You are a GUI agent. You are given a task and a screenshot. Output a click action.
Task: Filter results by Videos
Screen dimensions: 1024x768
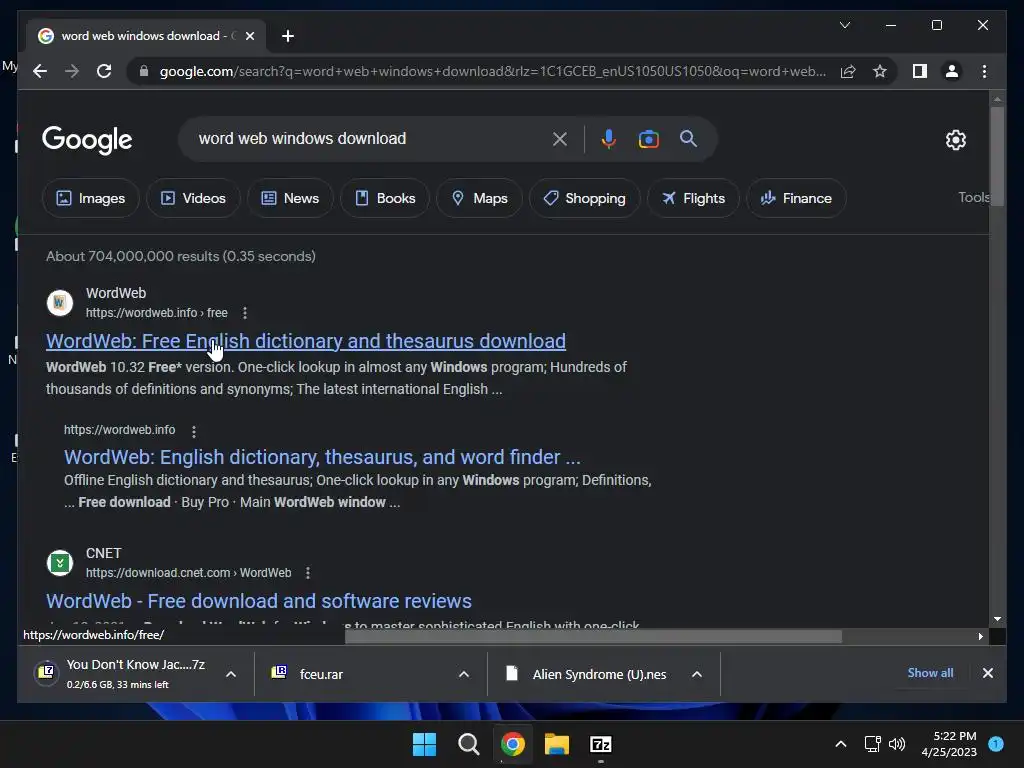[193, 198]
